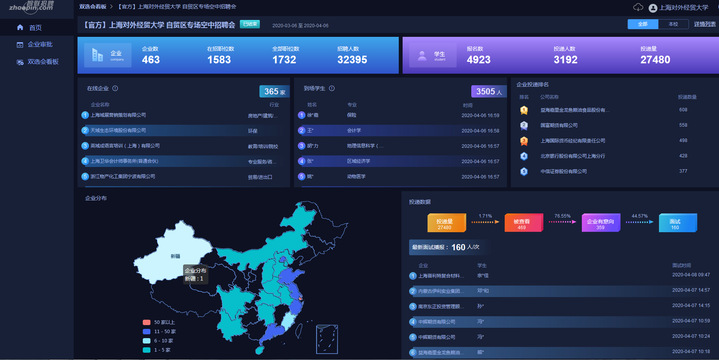The height and width of the screenshot is (360, 719).
Task: Select the gold first-place medal icon in ranking
Action: 524,110
